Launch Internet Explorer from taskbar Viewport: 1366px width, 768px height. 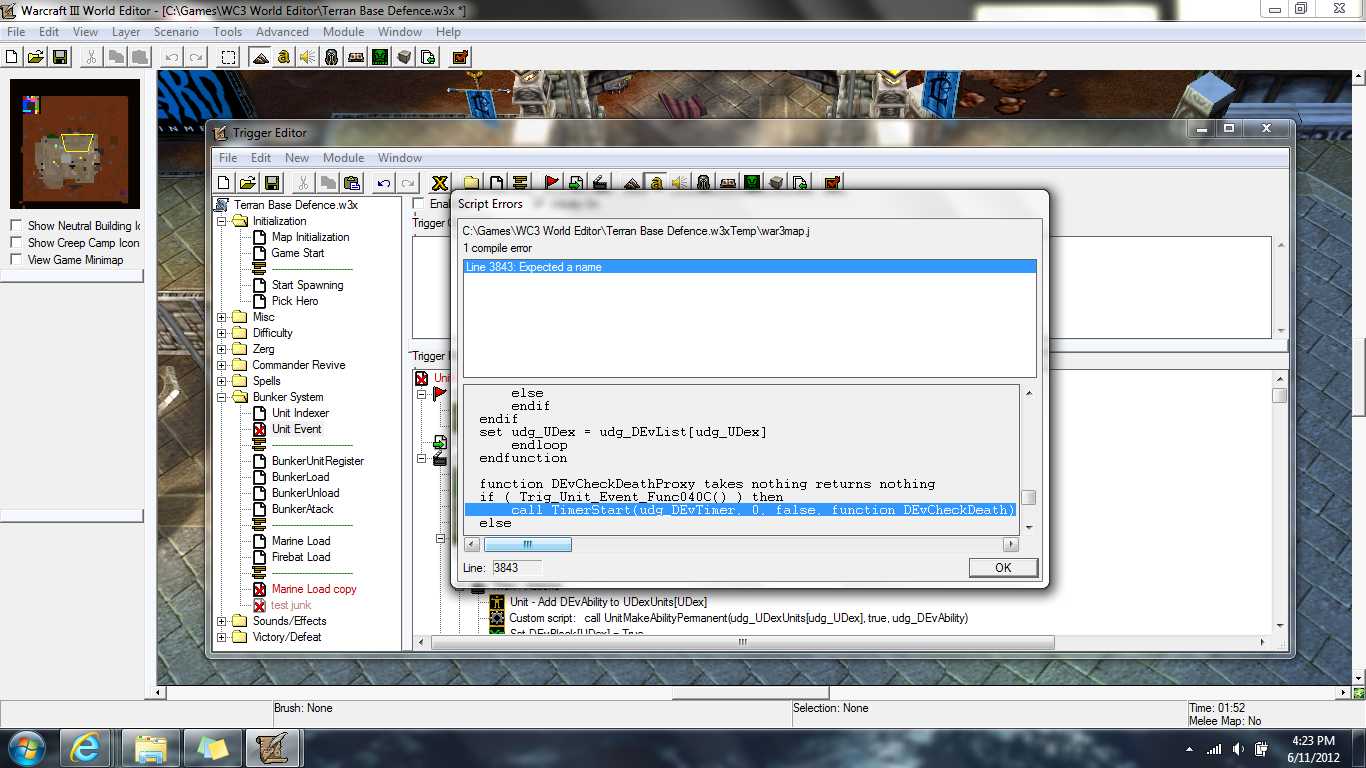86,748
